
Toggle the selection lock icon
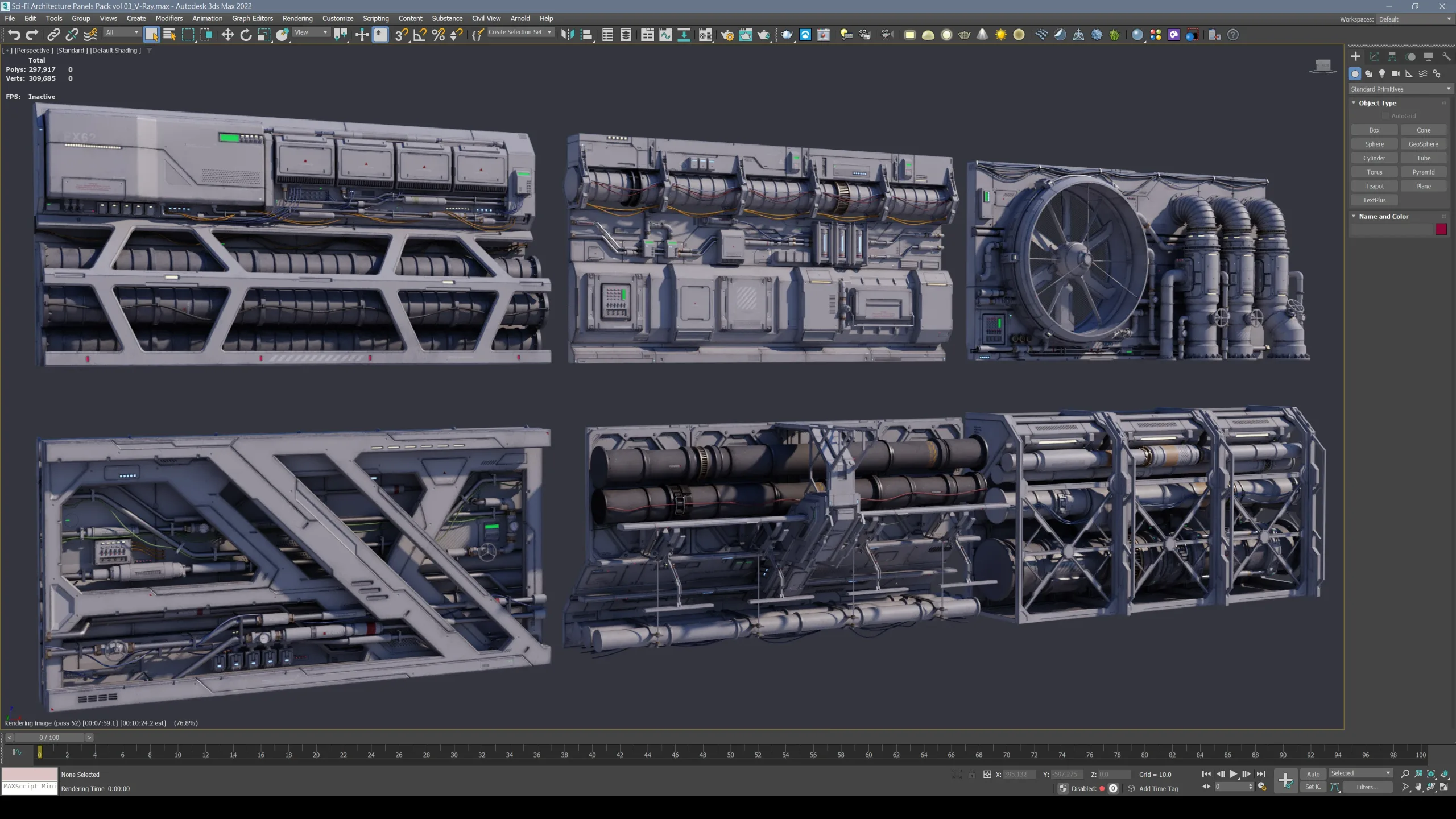tap(972, 775)
